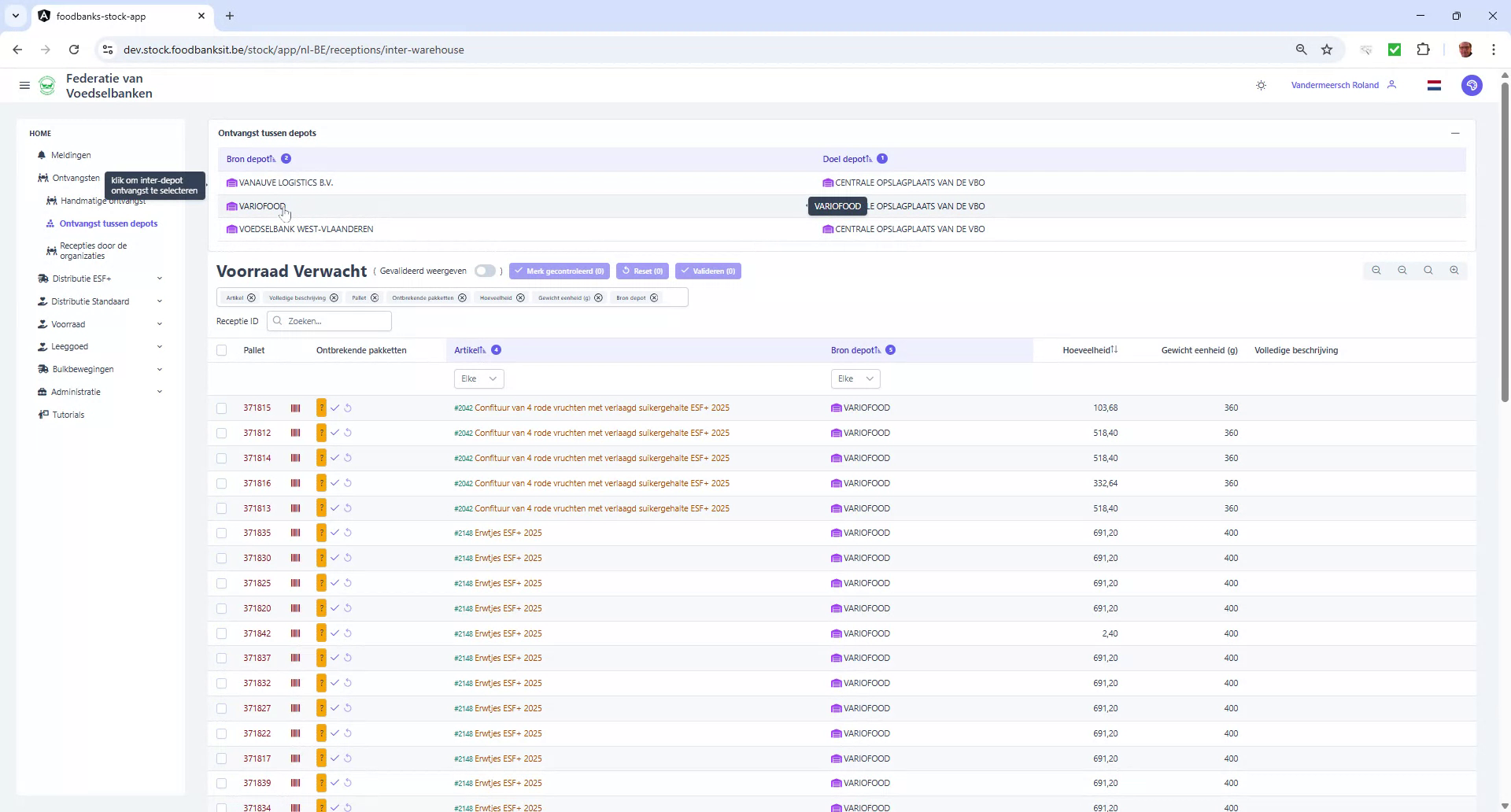Click the checkmark icon for pallet 371812
This screenshot has width=1511, height=812.
[335, 433]
